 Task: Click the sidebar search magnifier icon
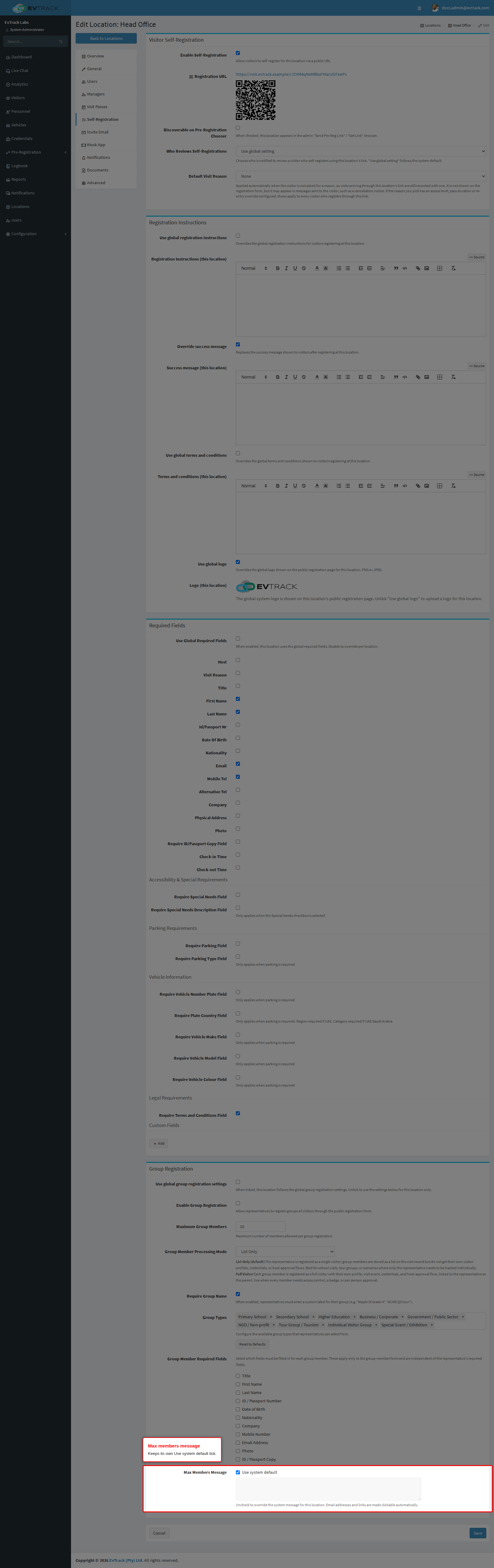pos(61,41)
